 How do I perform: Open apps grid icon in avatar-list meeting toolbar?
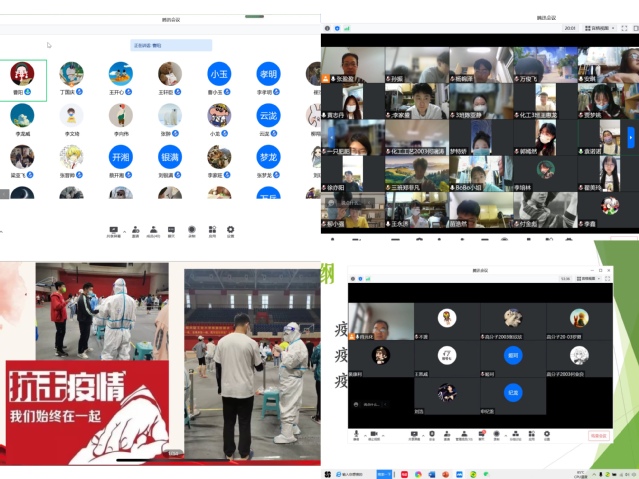[x=211, y=230]
